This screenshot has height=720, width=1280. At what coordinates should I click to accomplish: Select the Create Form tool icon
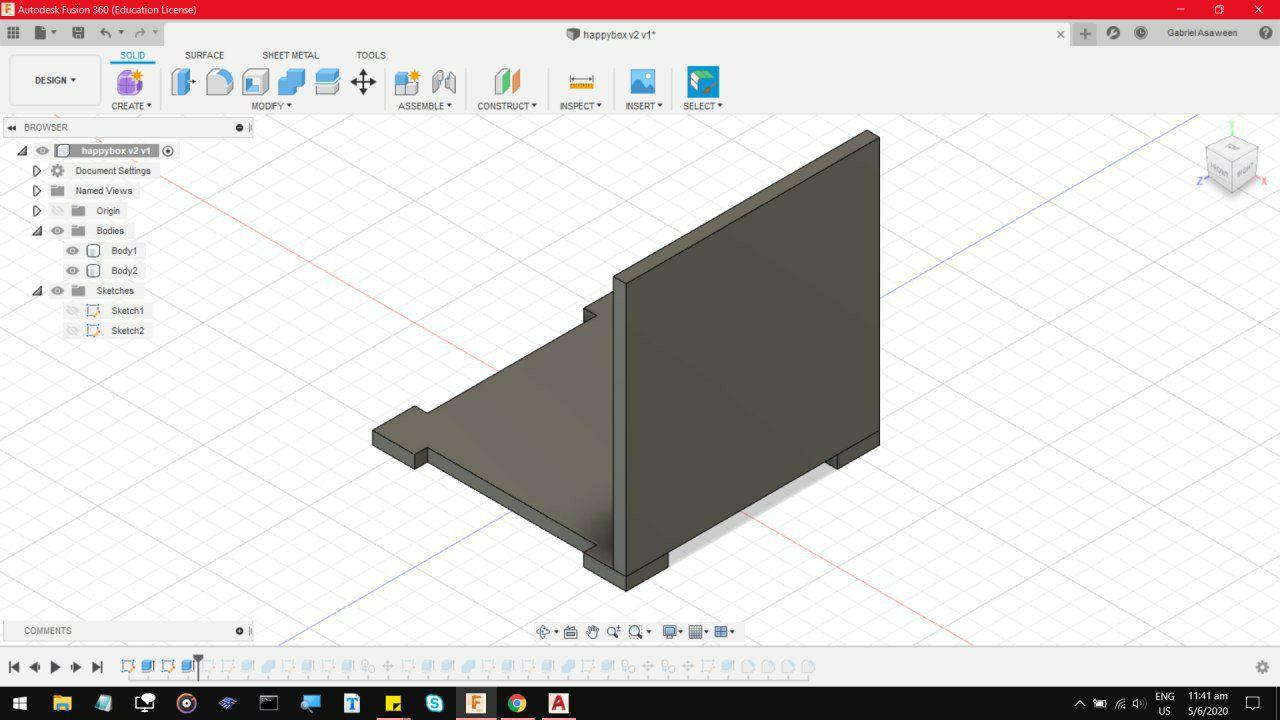(x=130, y=82)
